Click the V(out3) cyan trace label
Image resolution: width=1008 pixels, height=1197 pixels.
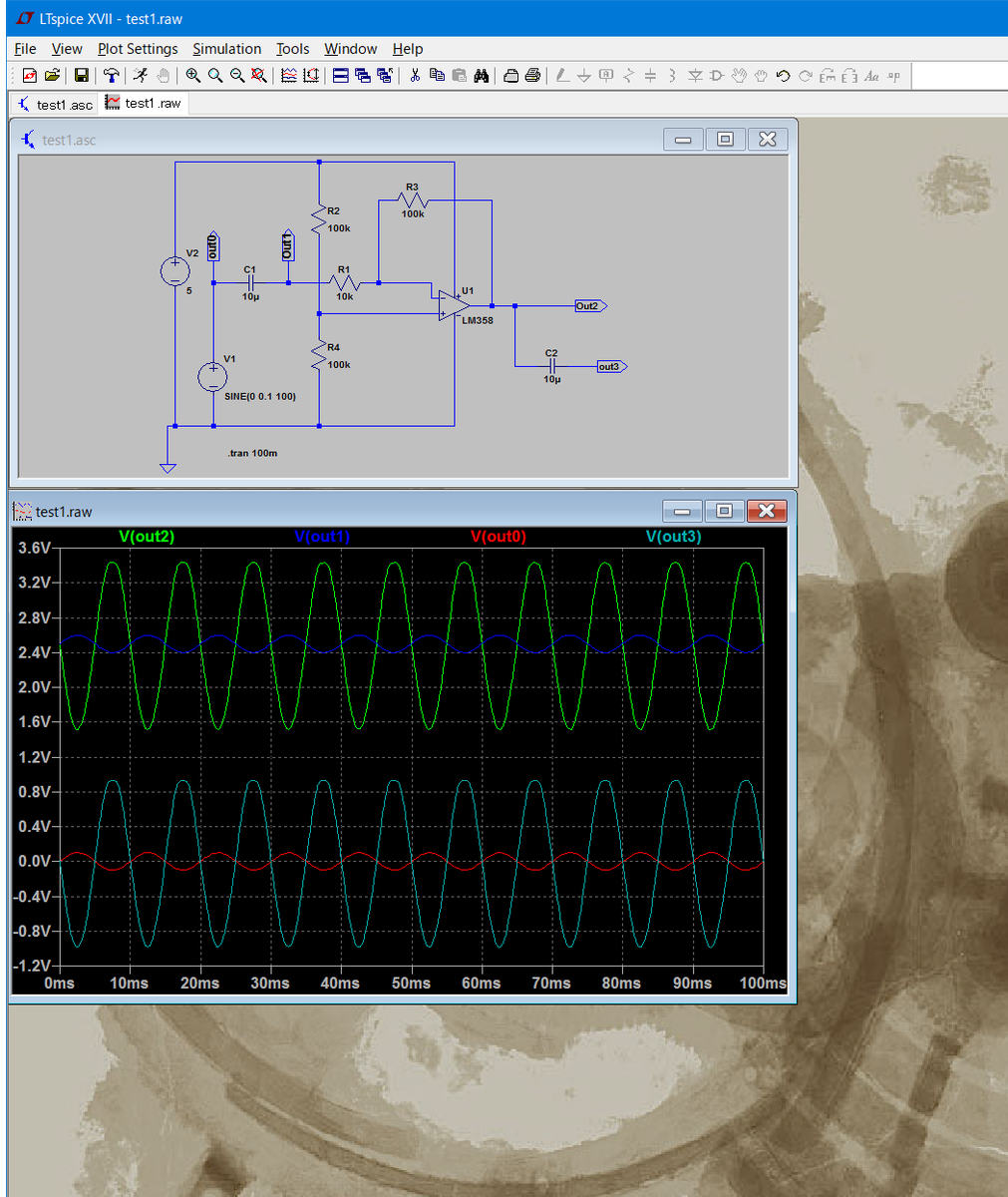click(x=674, y=537)
